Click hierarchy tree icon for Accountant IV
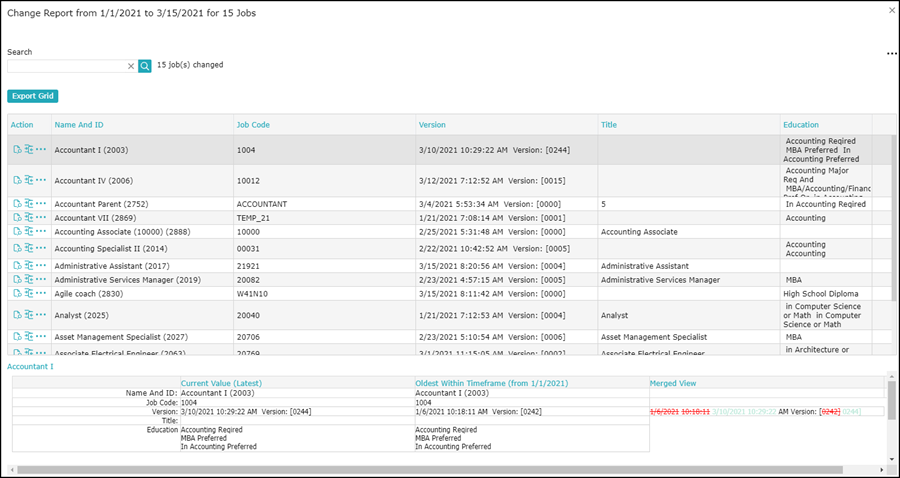Image resolution: width=900 pixels, height=478 pixels. (x=29, y=180)
